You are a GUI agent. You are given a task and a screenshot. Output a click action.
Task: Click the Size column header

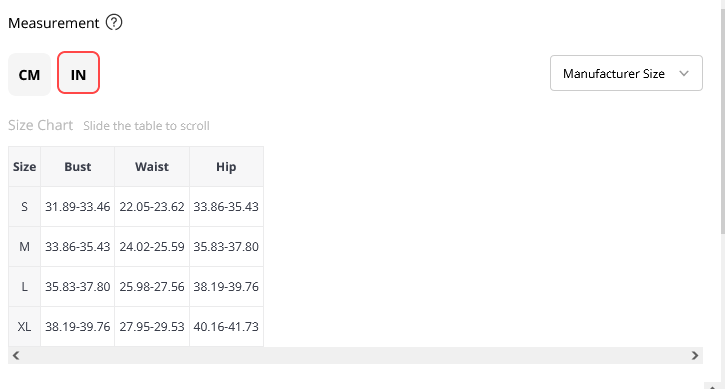point(25,167)
